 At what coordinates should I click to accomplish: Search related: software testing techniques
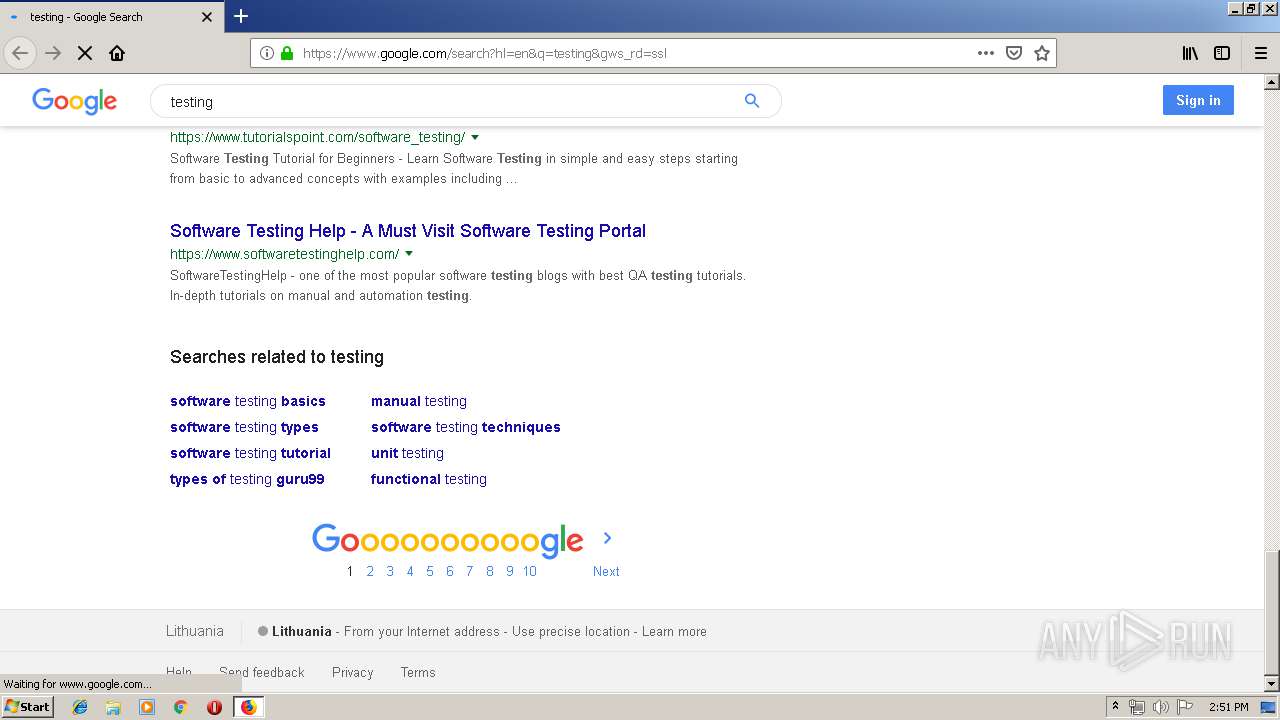(x=466, y=427)
